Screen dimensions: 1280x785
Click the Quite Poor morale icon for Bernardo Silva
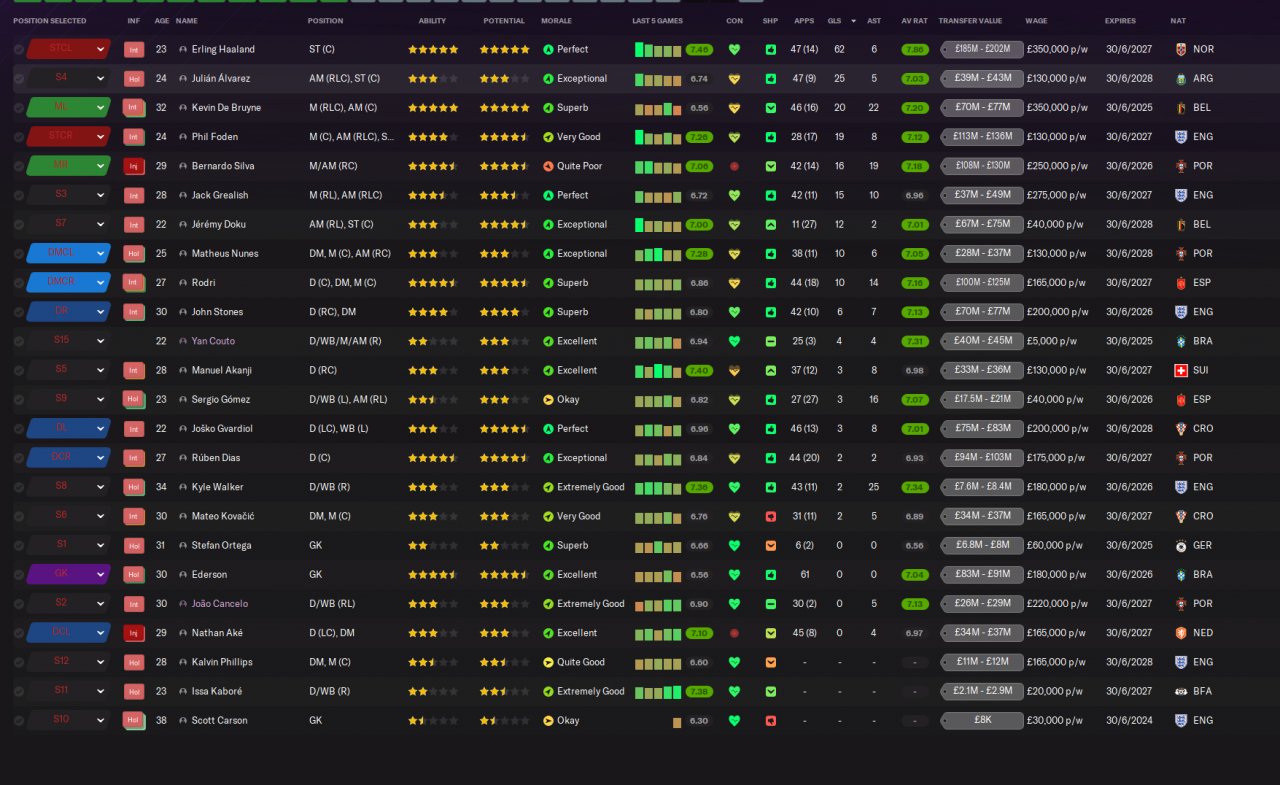coord(548,166)
